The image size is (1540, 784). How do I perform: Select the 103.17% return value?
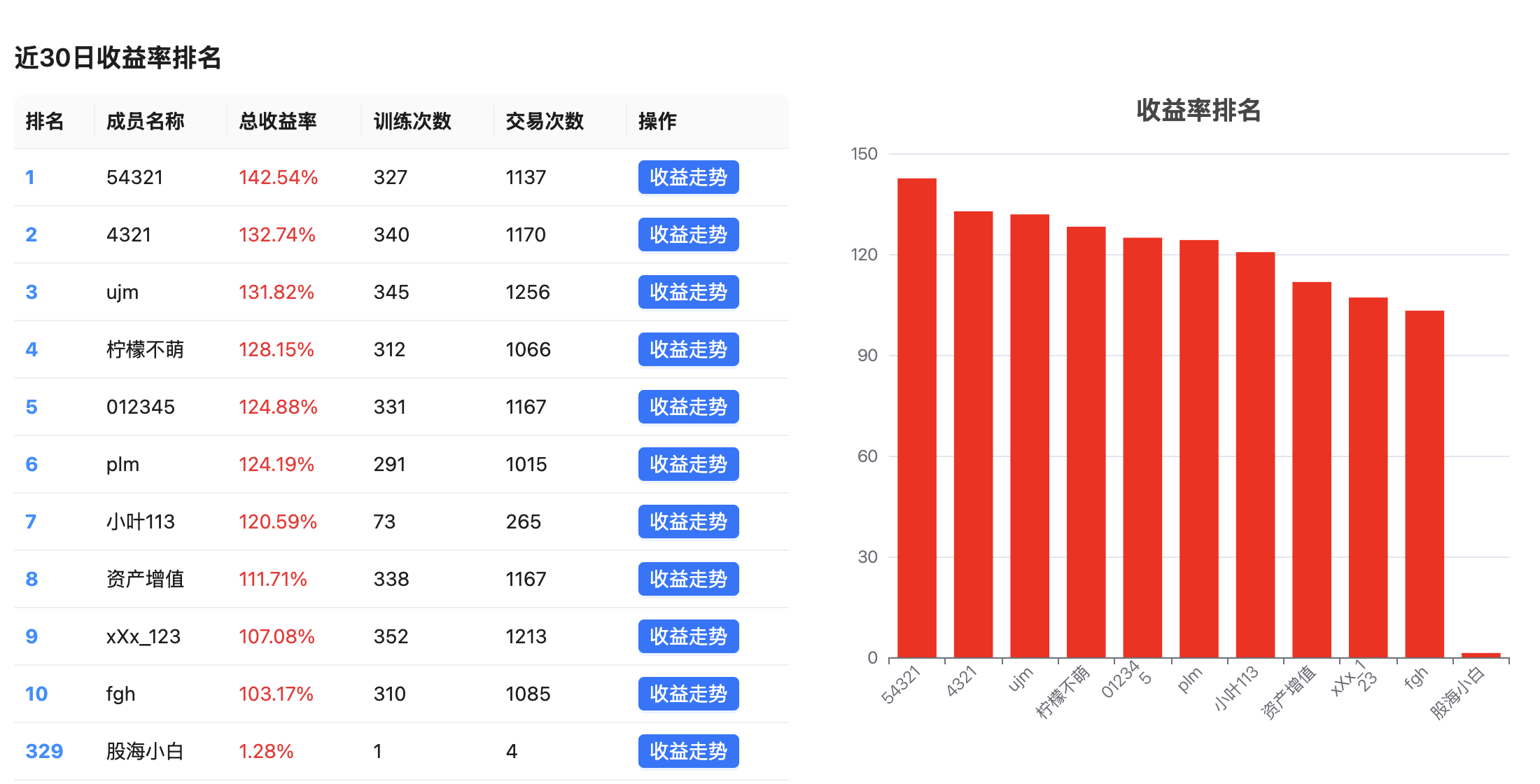(x=276, y=694)
